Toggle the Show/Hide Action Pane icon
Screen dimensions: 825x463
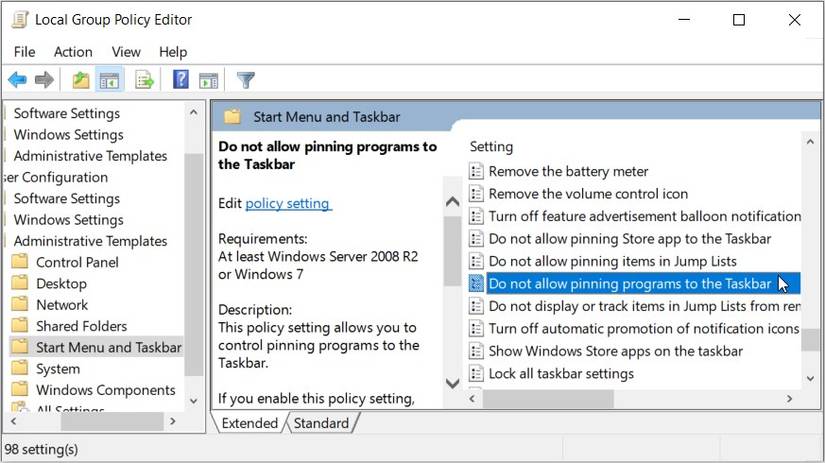point(208,80)
